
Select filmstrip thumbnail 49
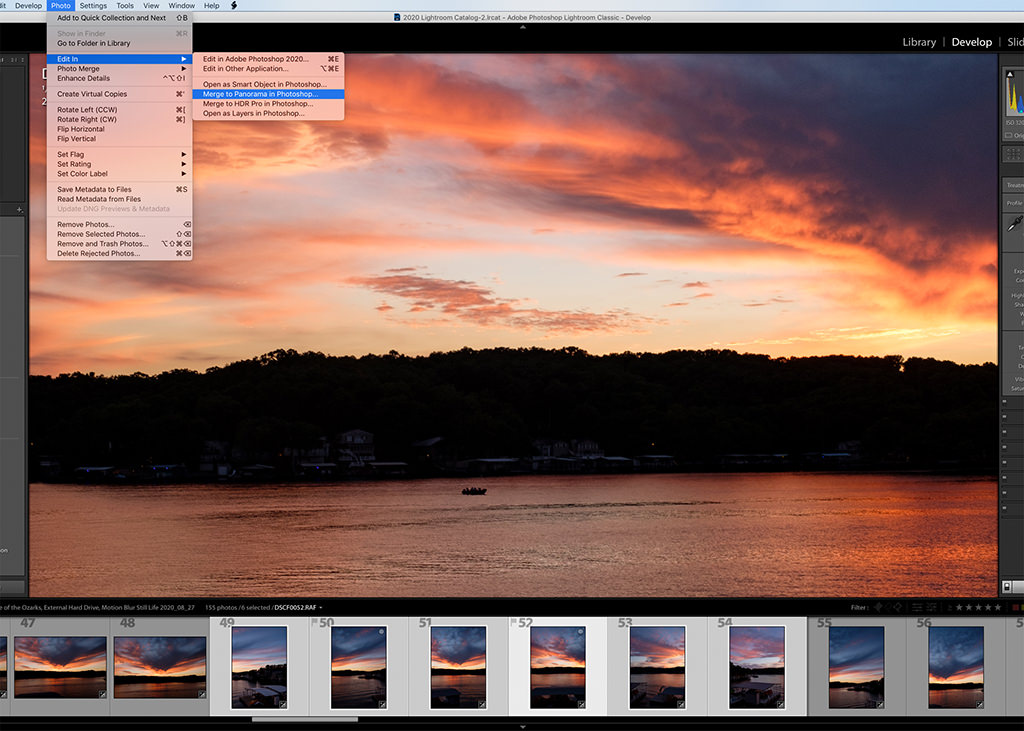pyautogui.click(x=259, y=668)
